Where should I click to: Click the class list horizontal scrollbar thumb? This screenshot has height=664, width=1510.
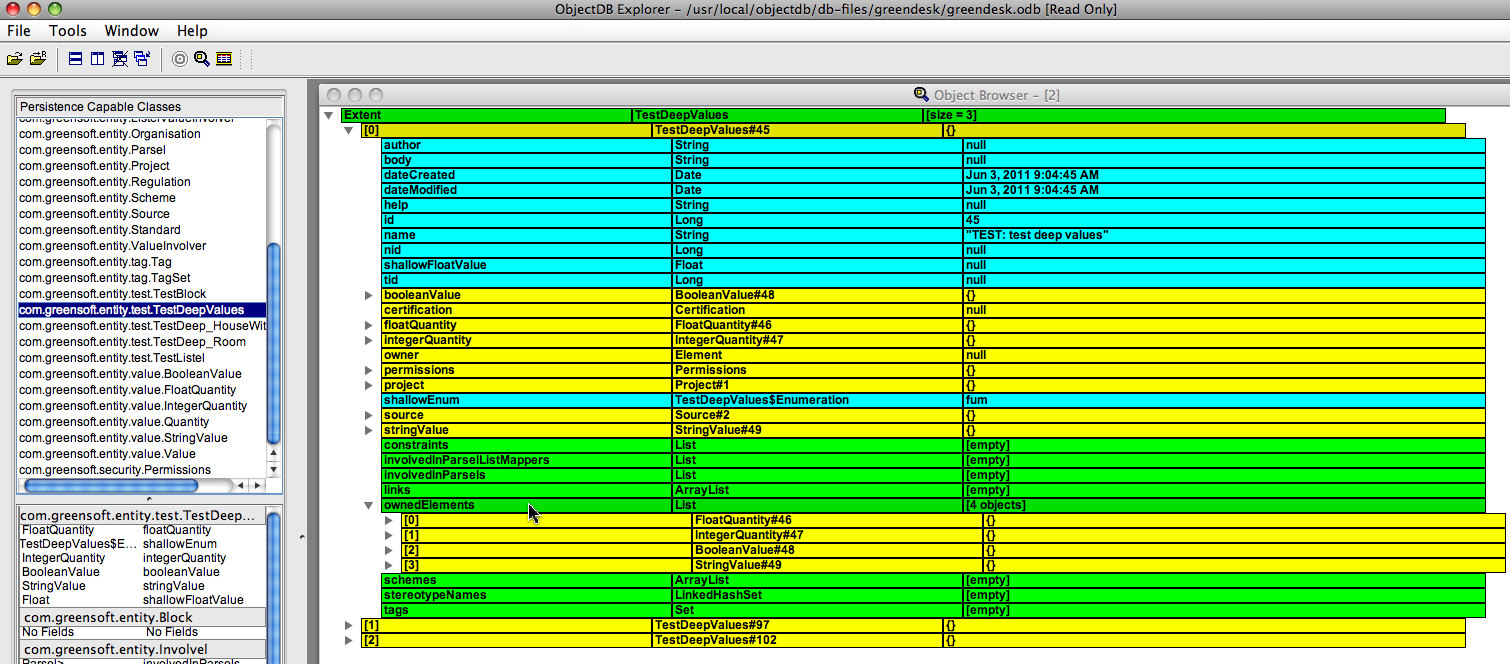111,485
